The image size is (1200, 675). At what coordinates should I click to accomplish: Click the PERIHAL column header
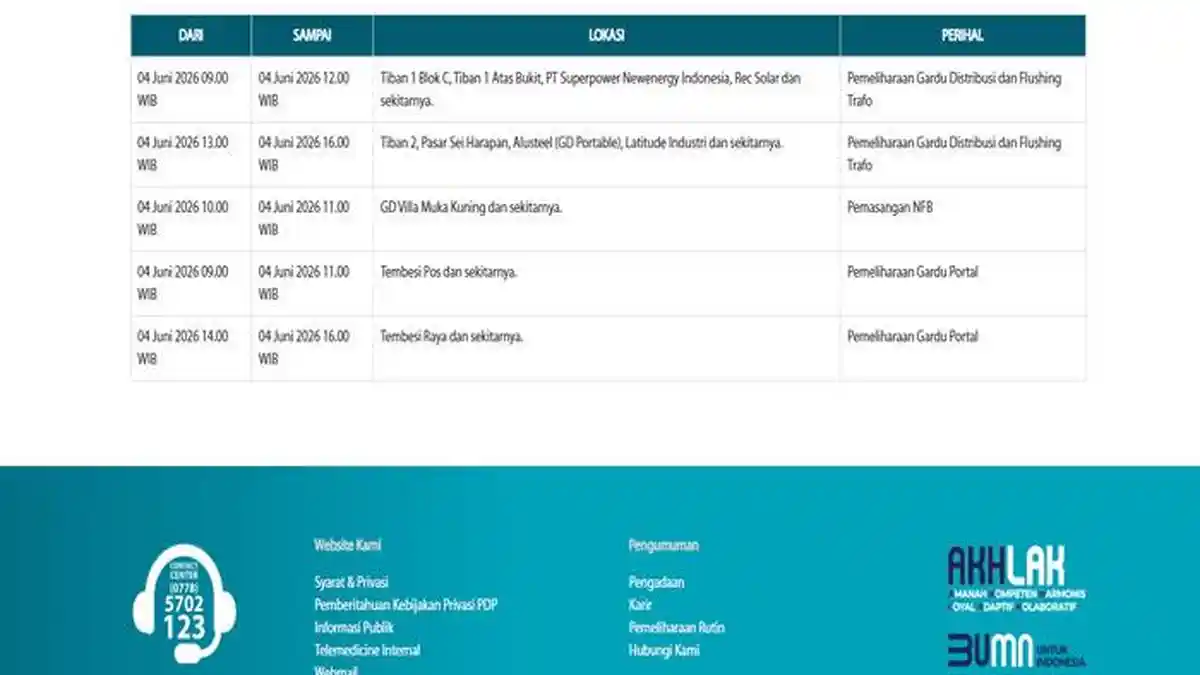963,35
